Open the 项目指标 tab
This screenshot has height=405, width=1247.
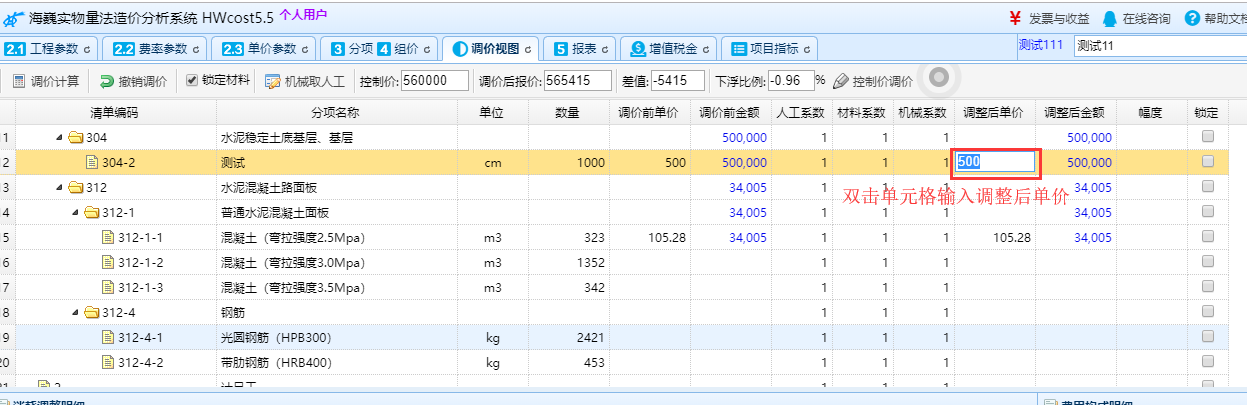[x=770, y=48]
